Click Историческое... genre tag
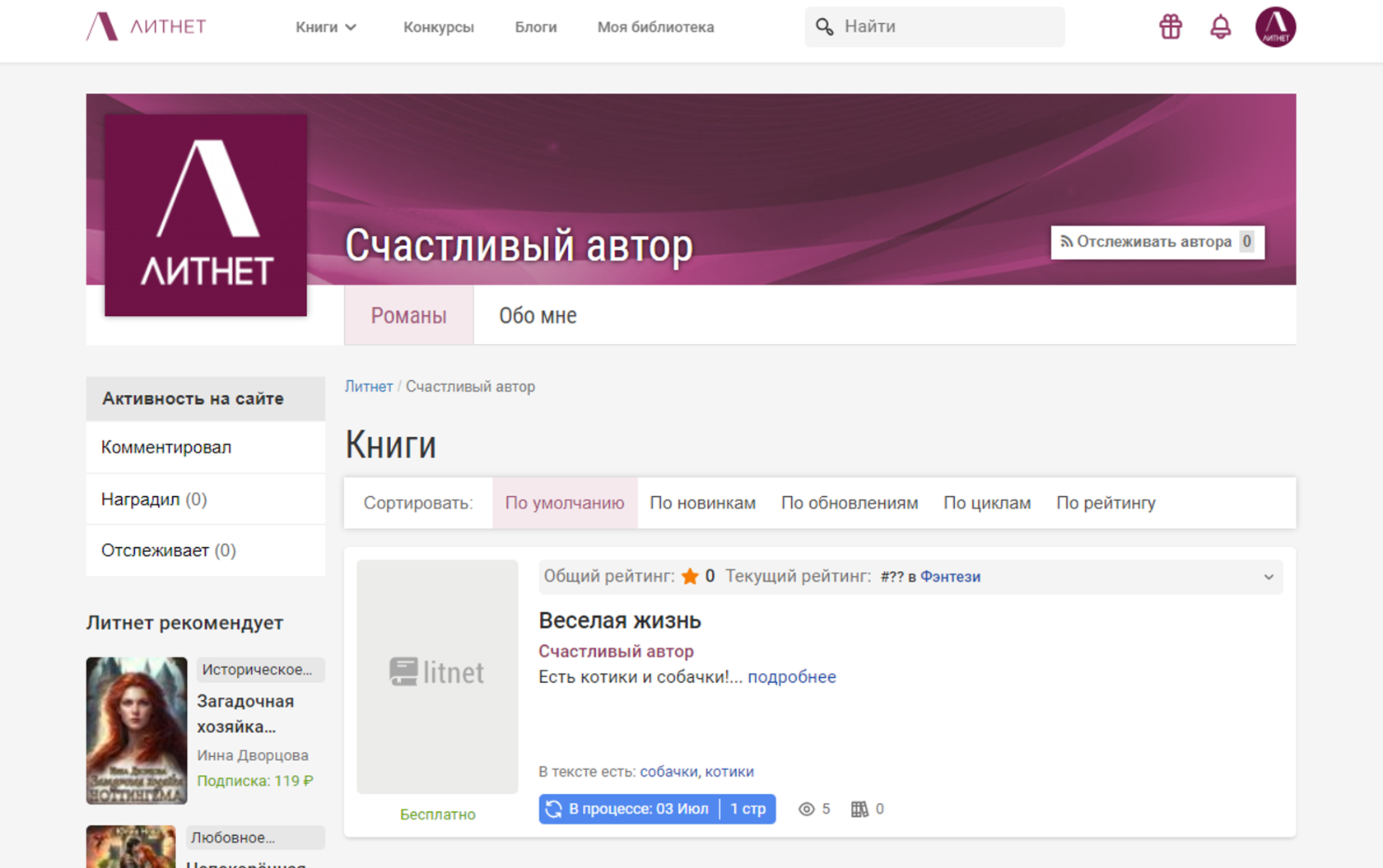The height and width of the screenshot is (868, 1383). [x=260, y=670]
